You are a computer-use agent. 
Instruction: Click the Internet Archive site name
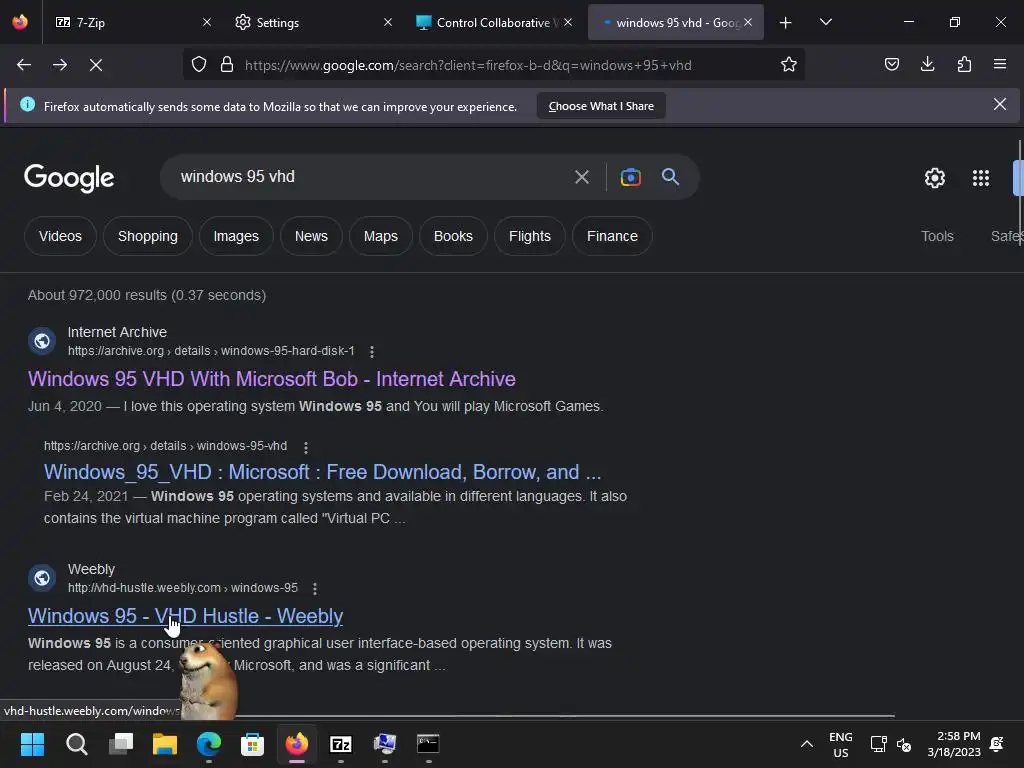coord(118,332)
